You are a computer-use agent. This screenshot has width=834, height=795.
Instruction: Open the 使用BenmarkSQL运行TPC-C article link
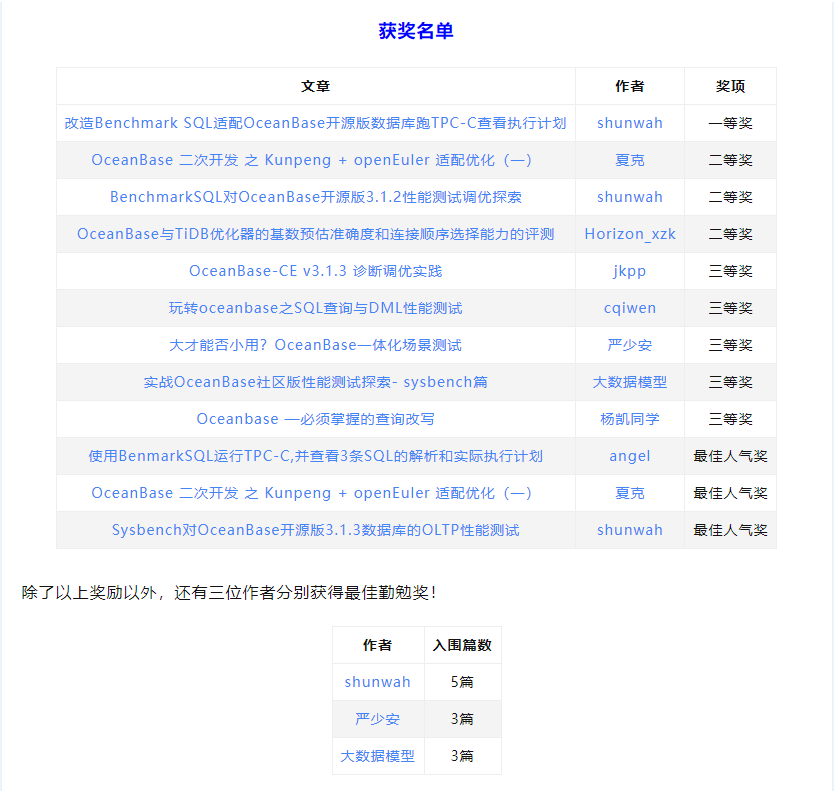315,456
